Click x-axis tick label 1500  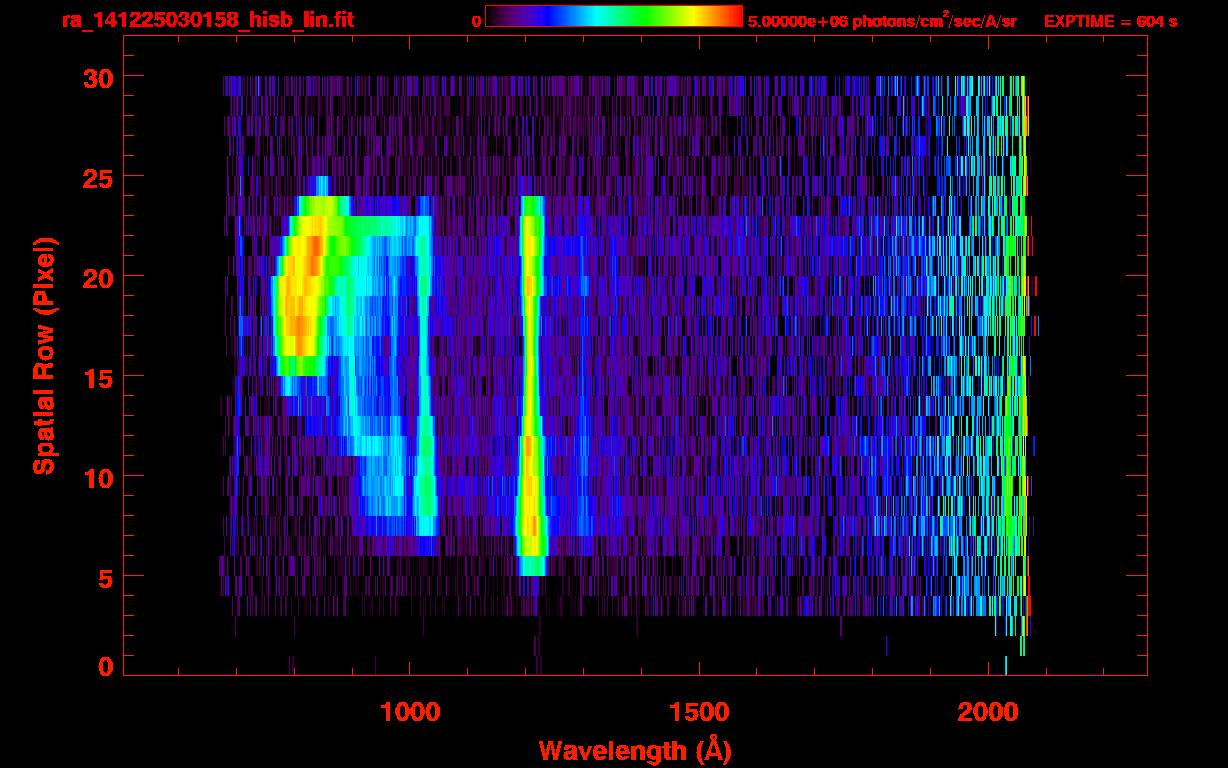[699, 711]
